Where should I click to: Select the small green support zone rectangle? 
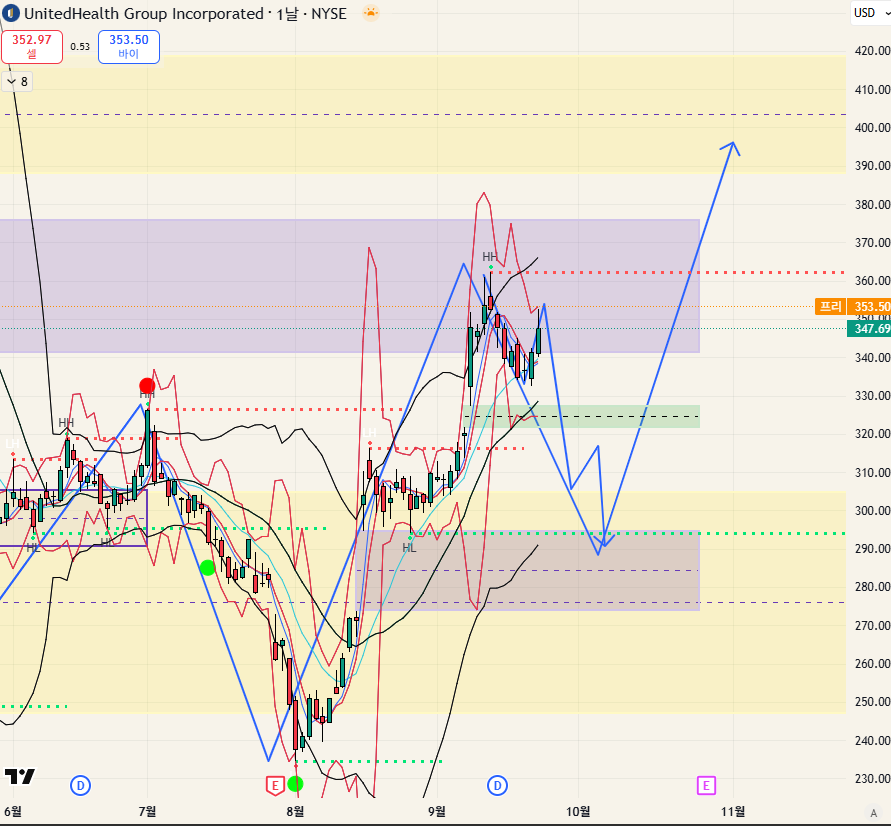point(581,416)
